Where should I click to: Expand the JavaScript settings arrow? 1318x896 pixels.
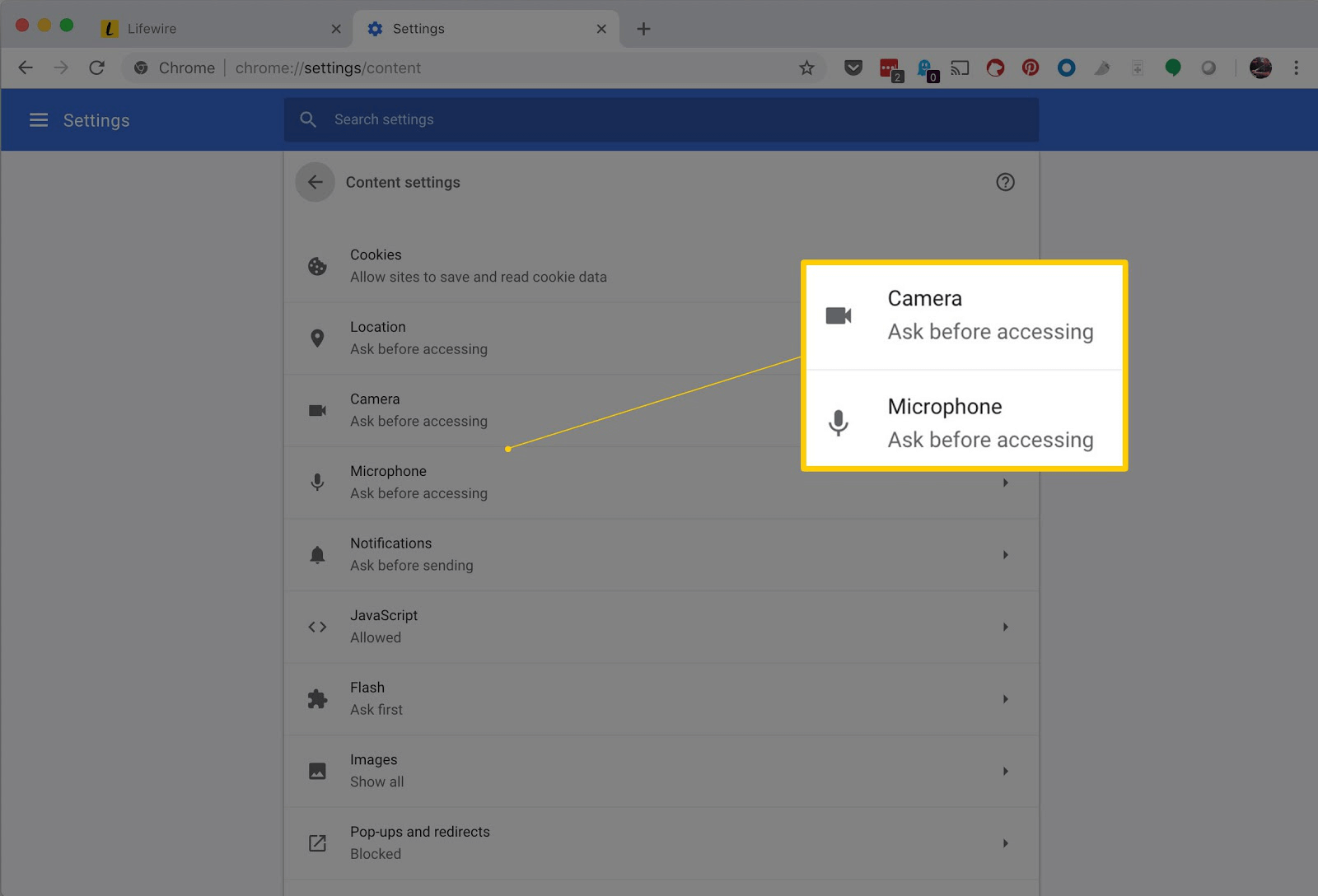1005,627
